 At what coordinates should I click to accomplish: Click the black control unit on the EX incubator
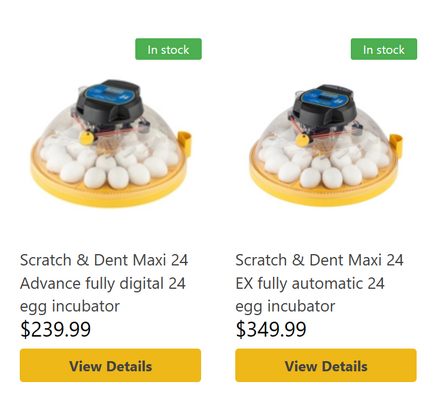(x=324, y=105)
